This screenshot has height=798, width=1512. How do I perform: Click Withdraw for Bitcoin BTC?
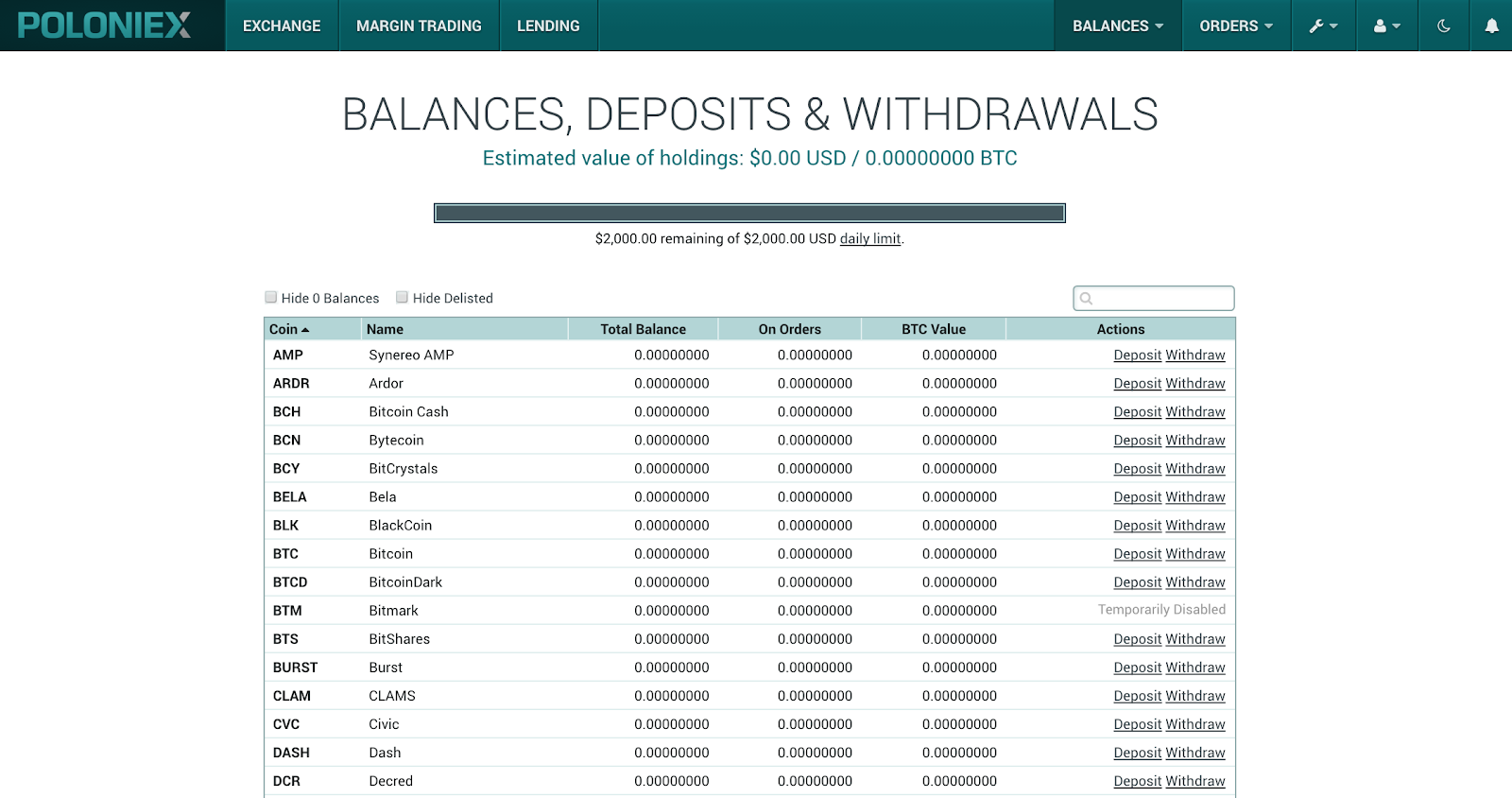click(x=1195, y=553)
